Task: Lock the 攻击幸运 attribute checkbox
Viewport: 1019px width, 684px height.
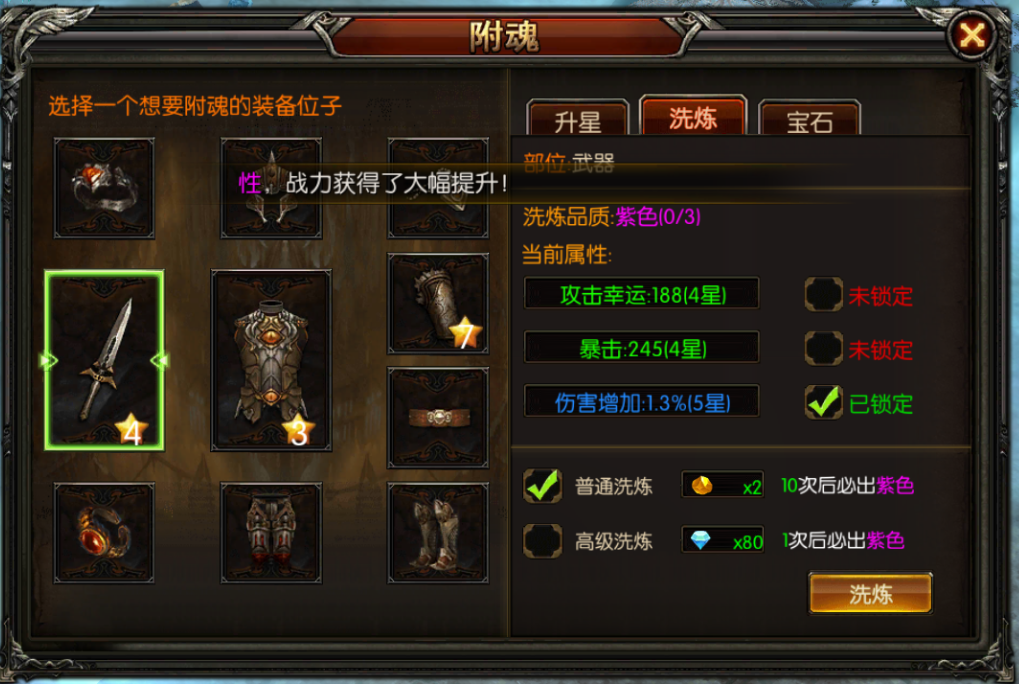Action: point(823,295)
